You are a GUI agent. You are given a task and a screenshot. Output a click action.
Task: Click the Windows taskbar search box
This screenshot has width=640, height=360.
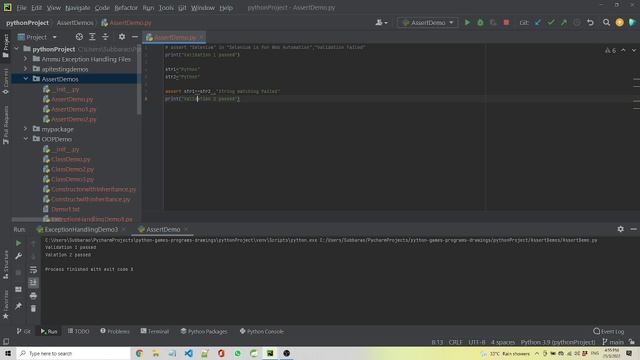[x=73, y=353]
